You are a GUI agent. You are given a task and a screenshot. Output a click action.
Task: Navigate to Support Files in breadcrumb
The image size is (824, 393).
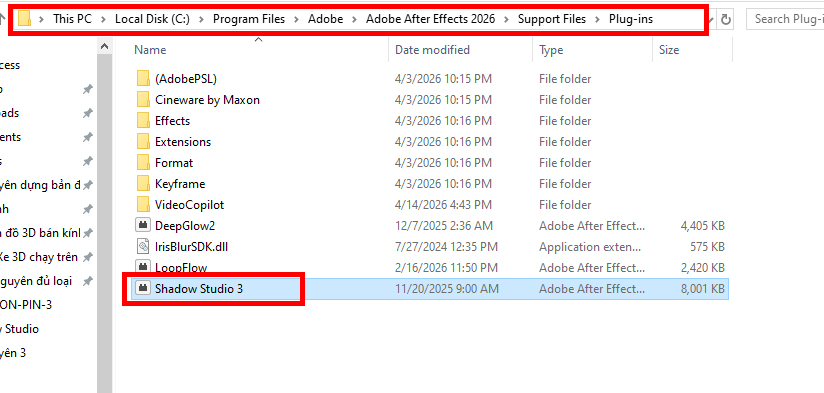click(x=552, y=19)
